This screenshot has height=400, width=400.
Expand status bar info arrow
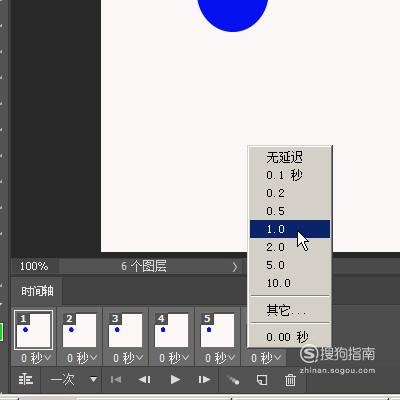click(x=235, y=267)
